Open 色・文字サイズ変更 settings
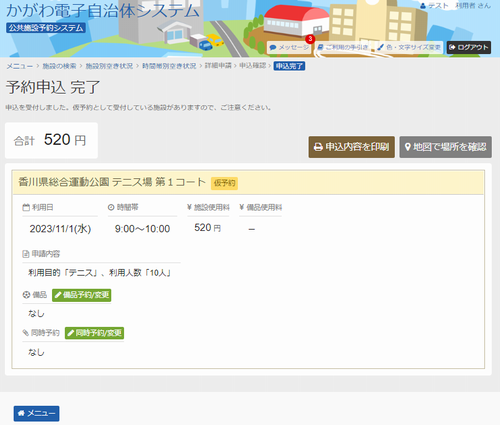 point(409,48)
